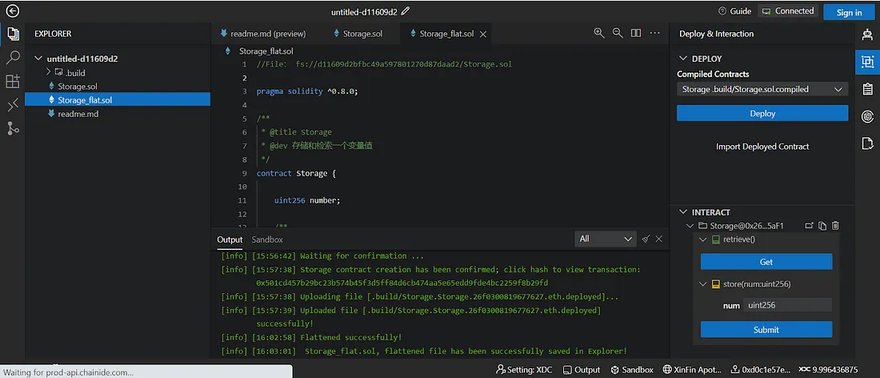Click the Sign in button
The image size is (880, 378).
click(849, 12)
